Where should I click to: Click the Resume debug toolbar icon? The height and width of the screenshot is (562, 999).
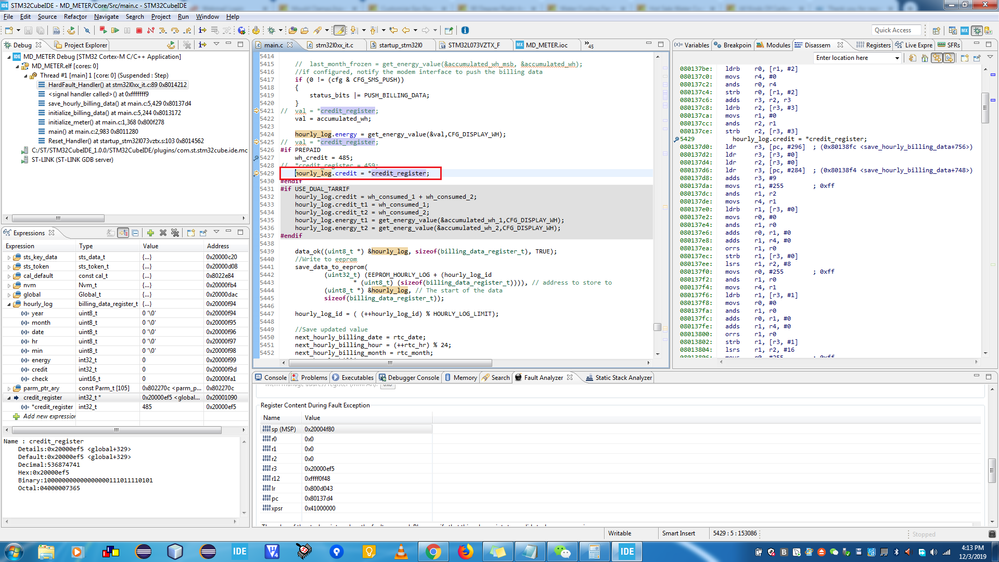pyautogui.click(x=115, y=30)
